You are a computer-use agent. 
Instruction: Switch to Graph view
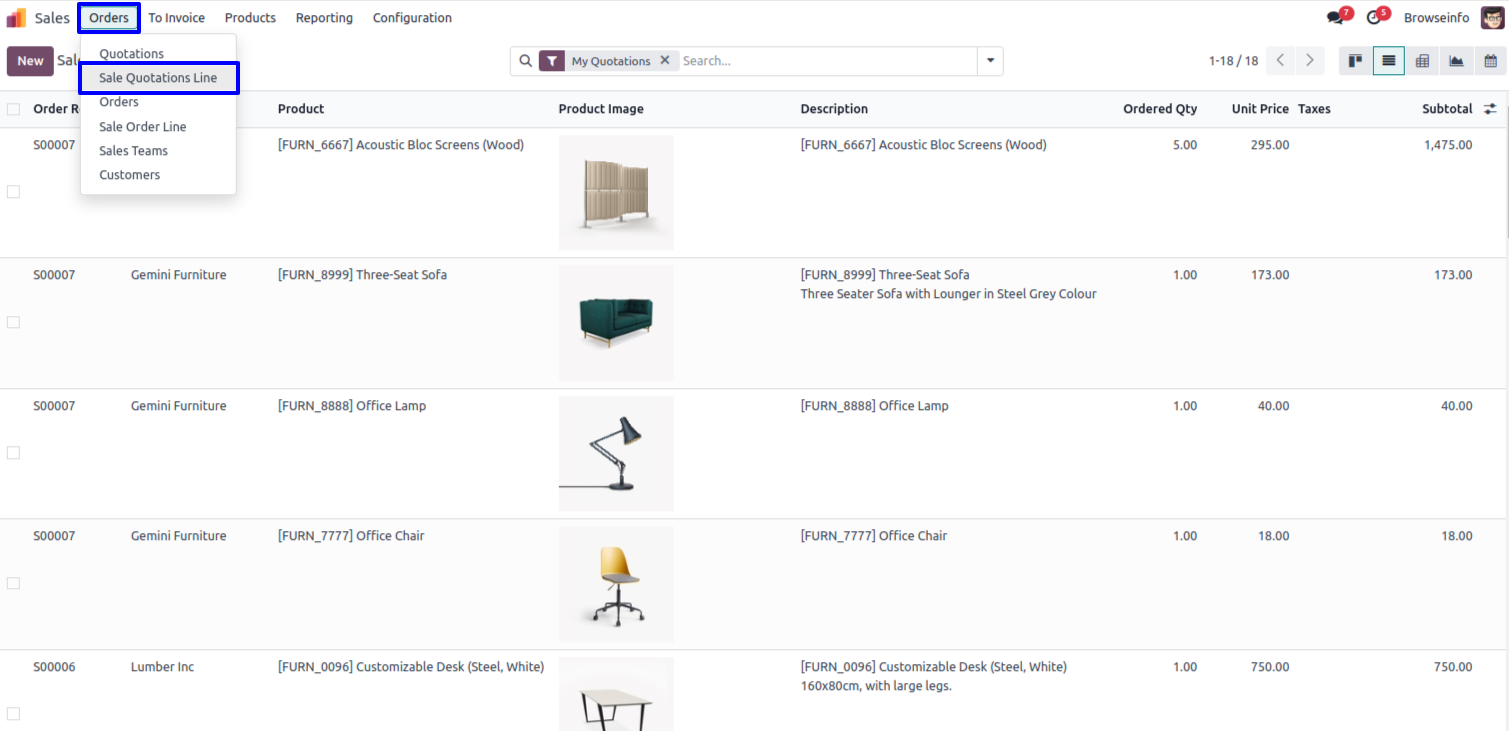pyautogui.click(x=1456, y=61)
